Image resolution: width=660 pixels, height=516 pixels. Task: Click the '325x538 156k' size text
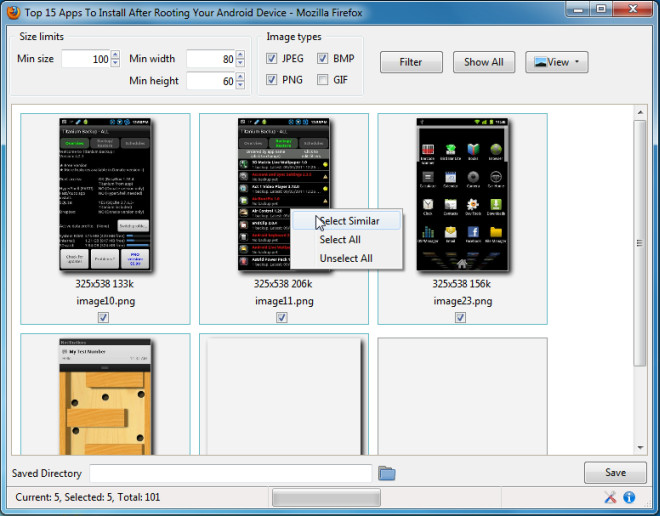[461, 284]
